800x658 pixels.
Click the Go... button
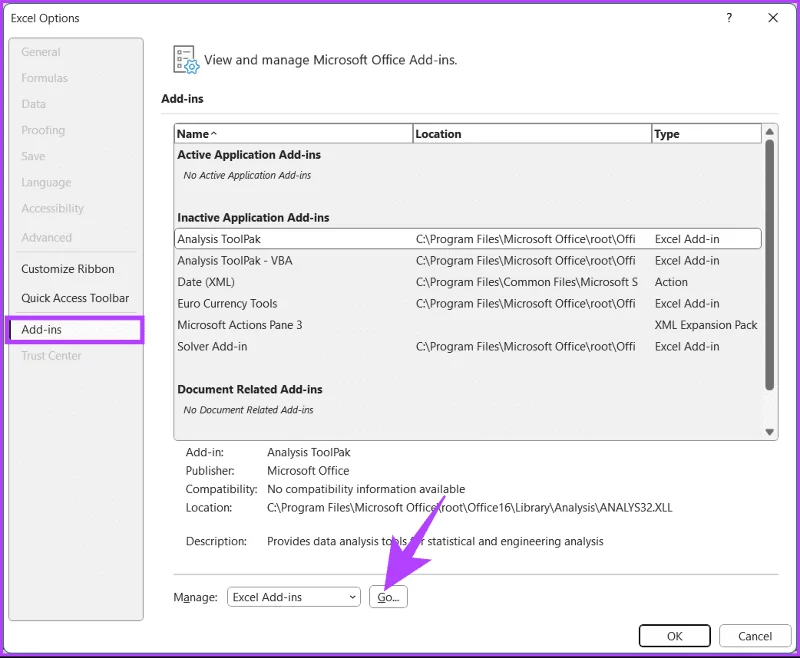(x=388, y=597)
